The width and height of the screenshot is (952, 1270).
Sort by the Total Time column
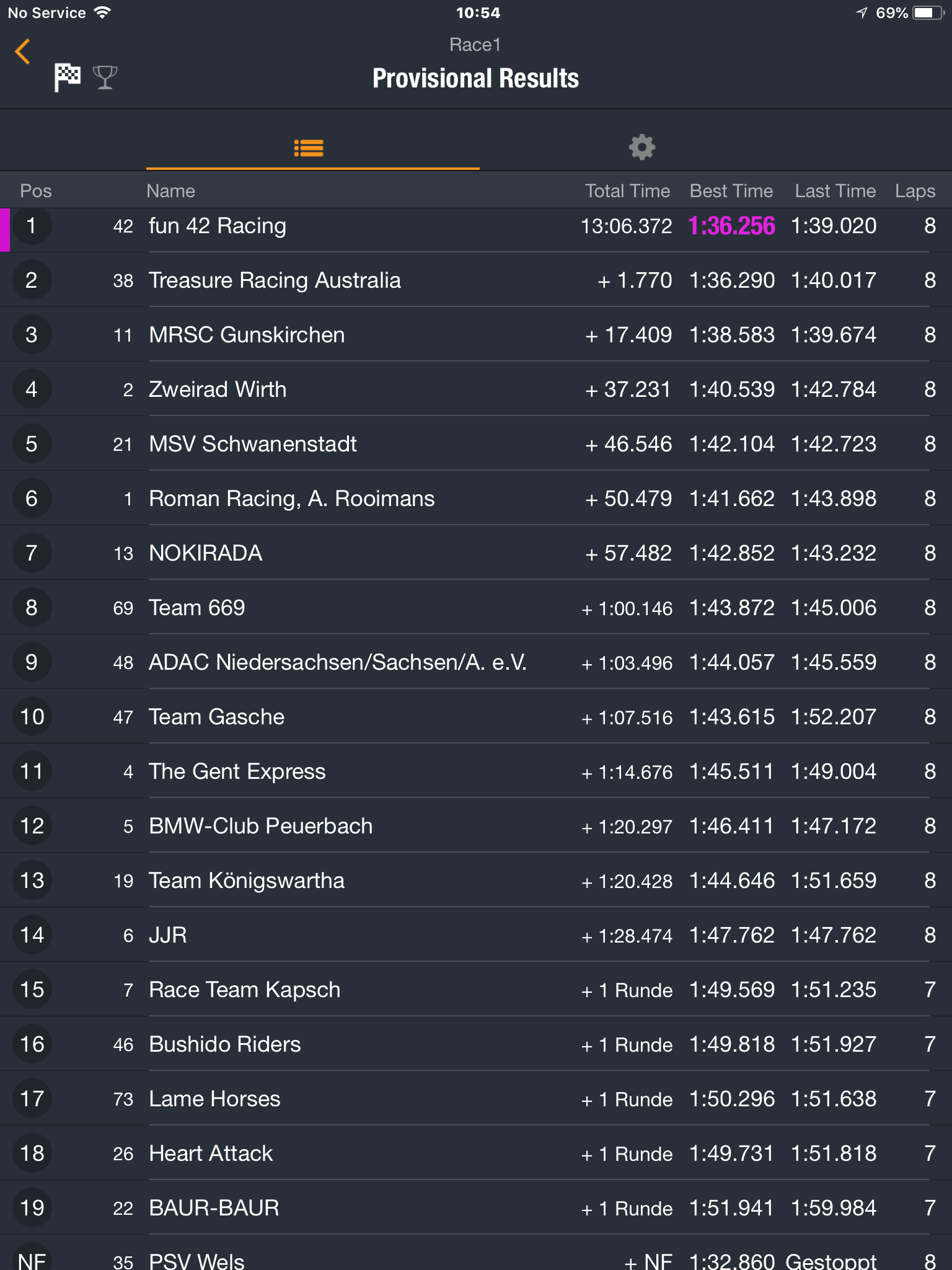(627, 191)
